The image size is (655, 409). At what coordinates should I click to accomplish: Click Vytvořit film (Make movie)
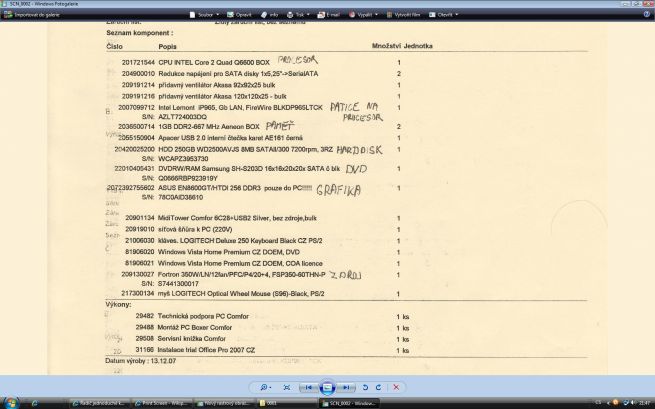pos(403,15)
